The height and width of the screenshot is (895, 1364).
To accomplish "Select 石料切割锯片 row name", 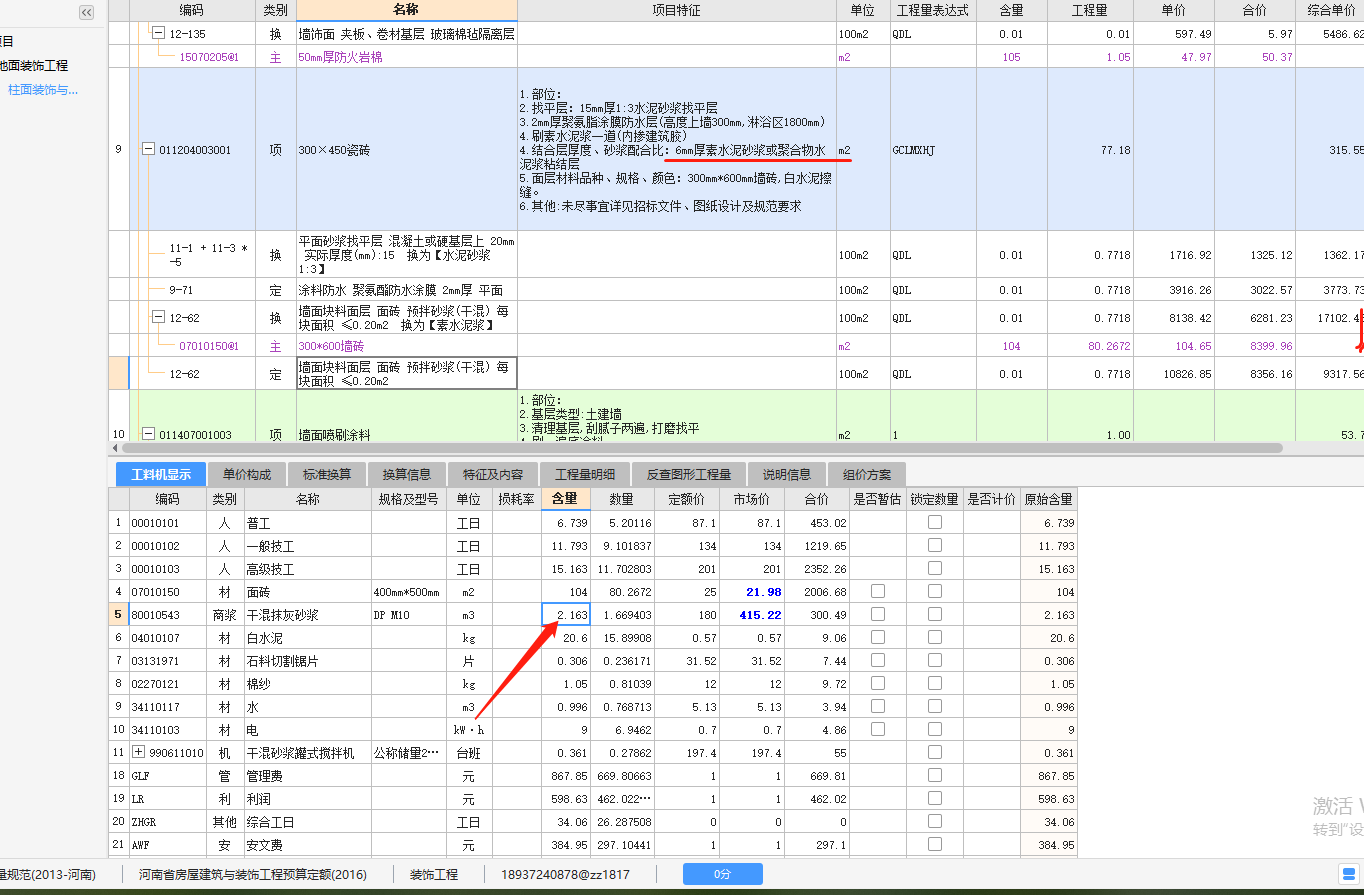I will click(x=307, y=660).
